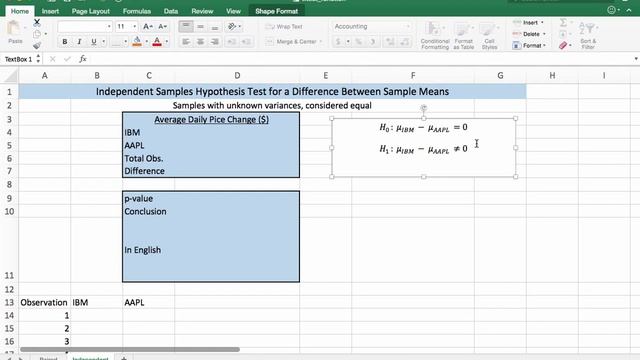Align text right
This screenshot has height=360, width=640.
[215, 42]
